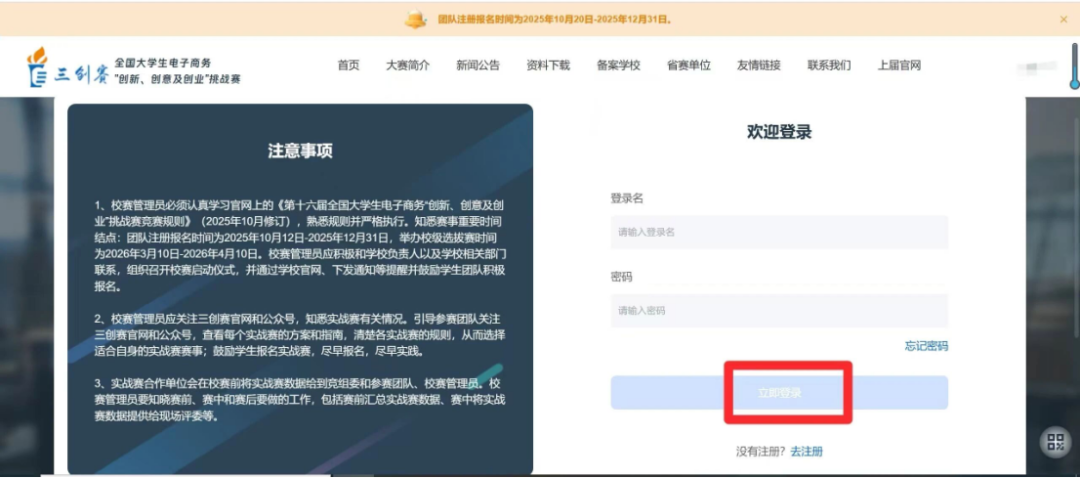
Task: Click the thermometer icon at right edge
Action: (1073, 68)
